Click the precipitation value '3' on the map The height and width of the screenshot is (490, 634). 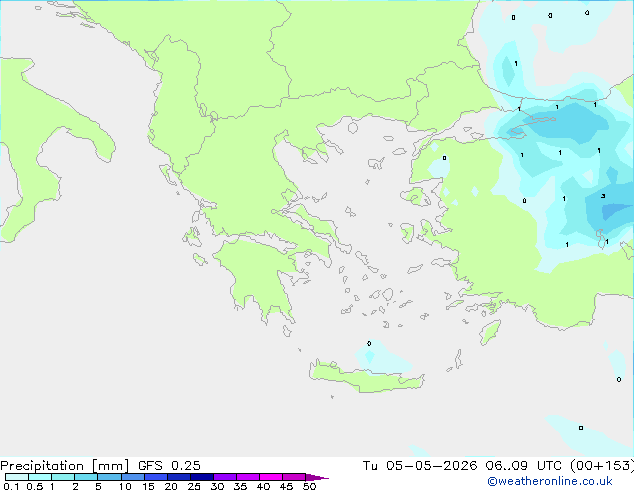603,196
